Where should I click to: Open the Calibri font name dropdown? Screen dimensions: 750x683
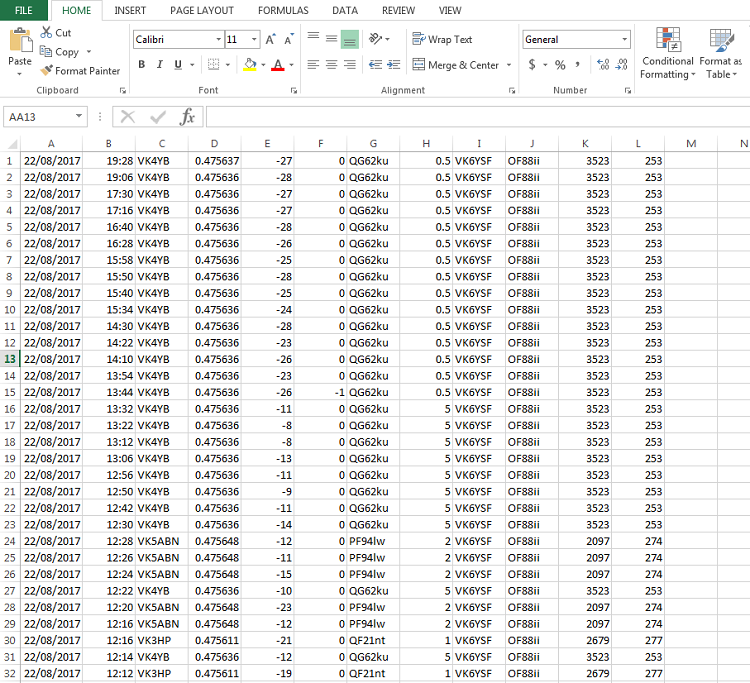218,40
